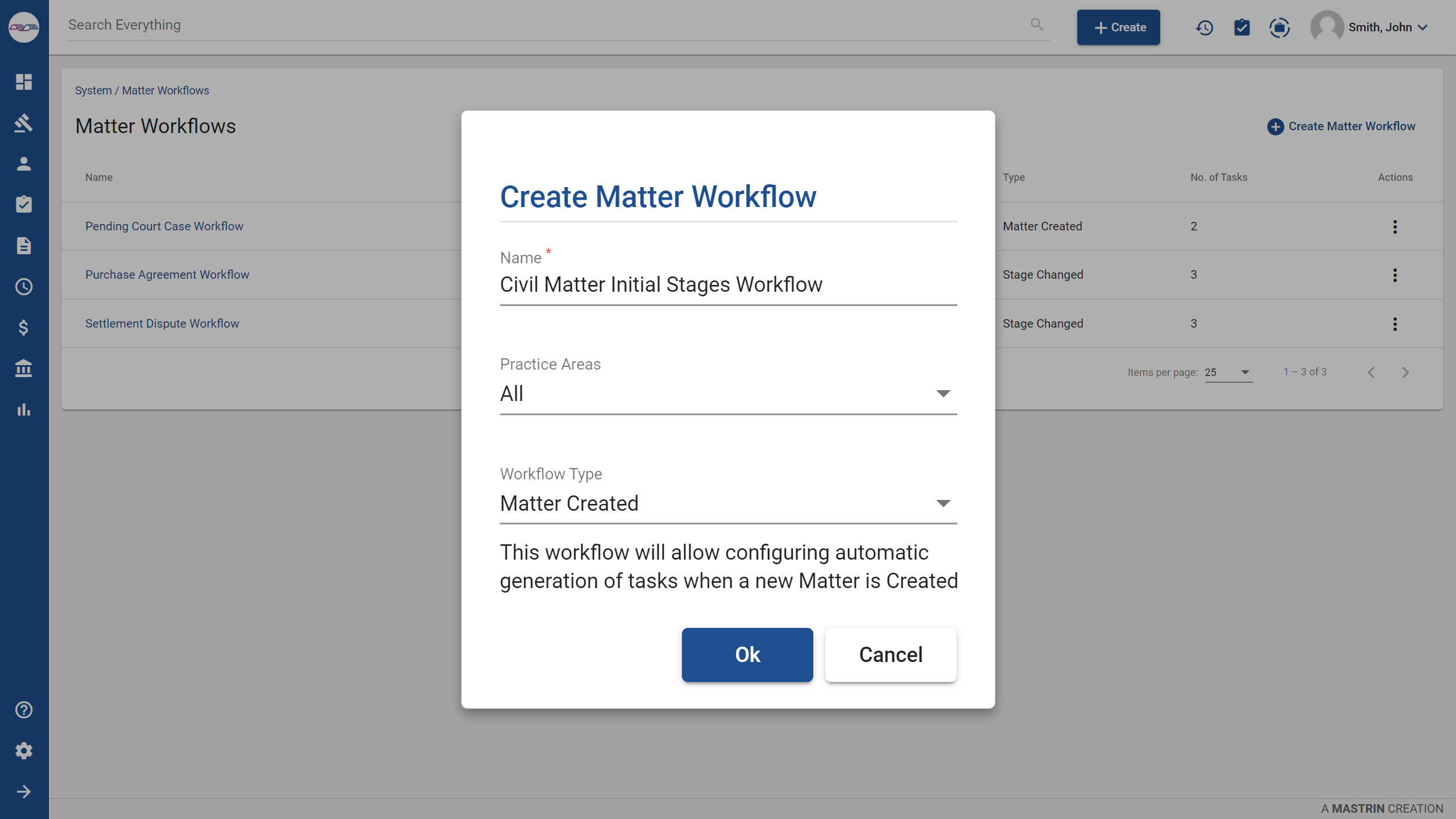Open Contacts via the person icon

(24, 164)
